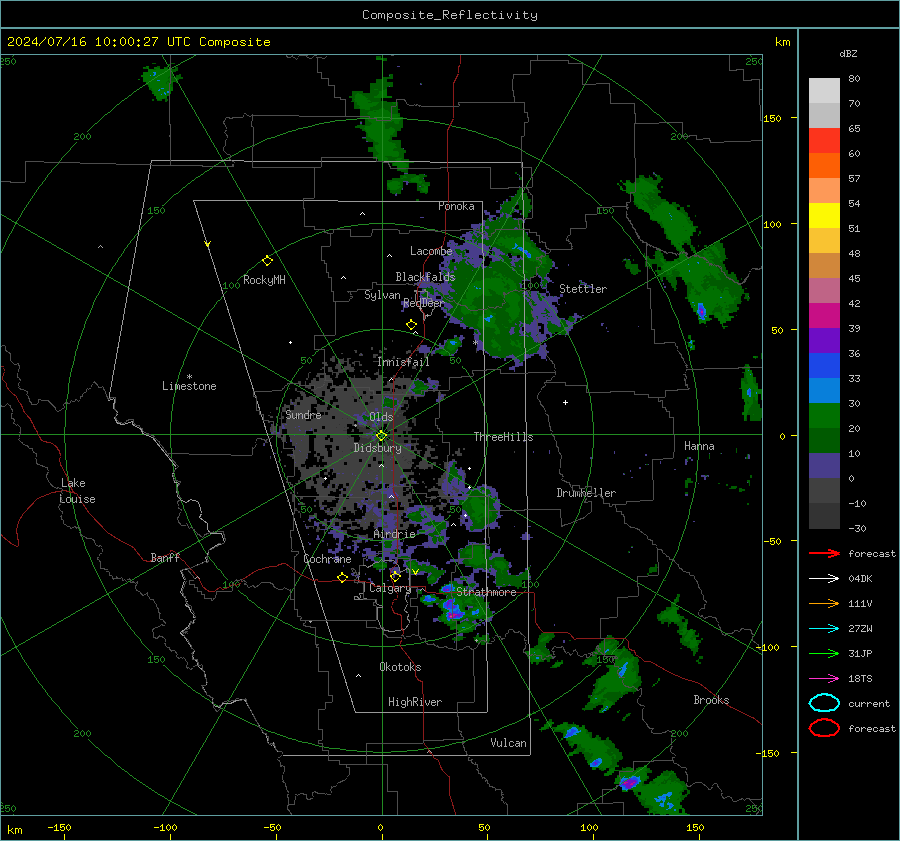This screenshot has height=841, width=900.
Task: Select the royal blue 33-36 dBZ swatch
Action: click(x=824, y=365)
